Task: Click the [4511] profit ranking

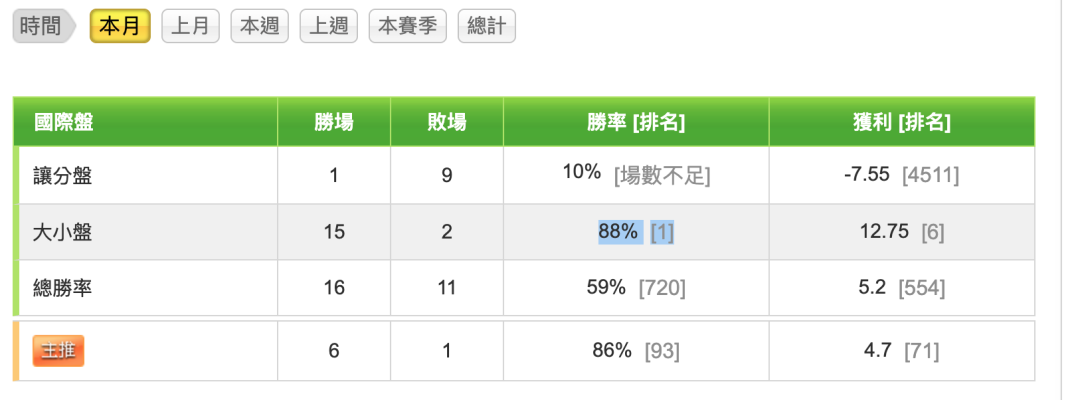Action: tap(931, 176)
